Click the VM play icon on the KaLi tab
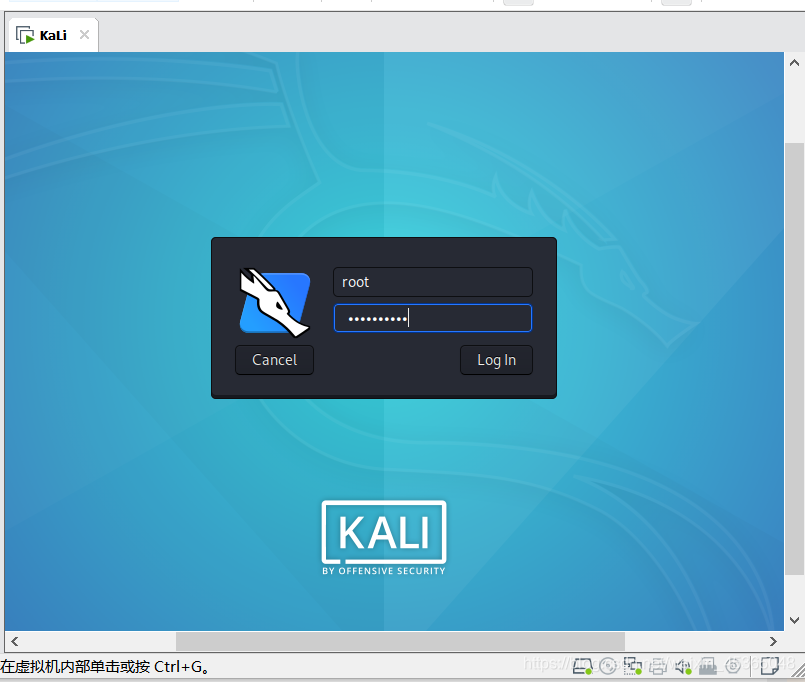Screen dimensions: 805x682 pyautogui.click(x=25, y=35)
